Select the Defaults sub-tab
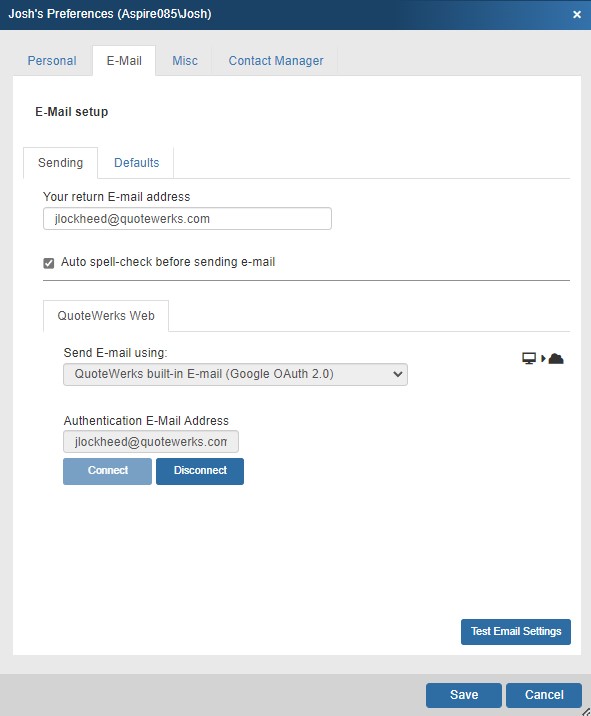This screenshot has width=591, height=716. pyautogui.click(x=137, y=163)
